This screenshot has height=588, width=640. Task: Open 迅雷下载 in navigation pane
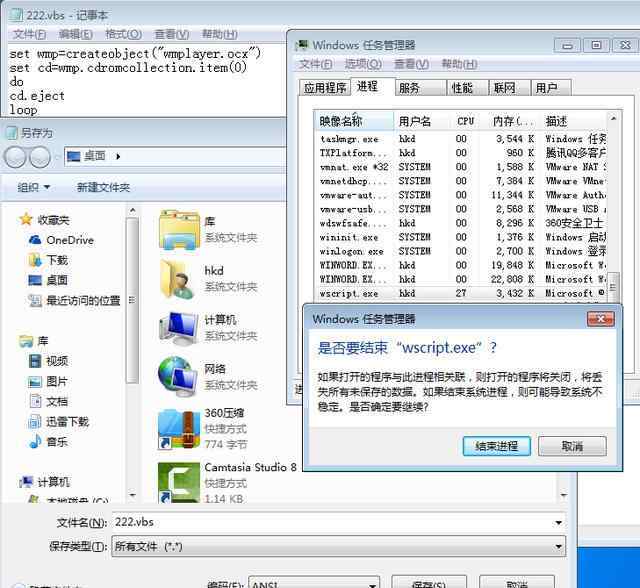pyautogui.click(x=58, y=422)
